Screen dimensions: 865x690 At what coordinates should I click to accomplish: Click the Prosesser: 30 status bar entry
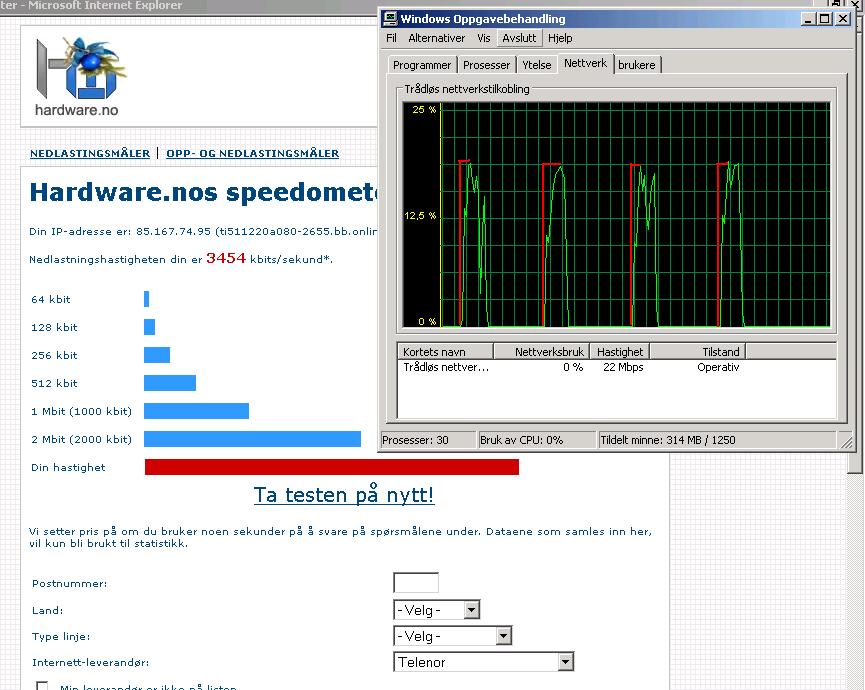428,440
